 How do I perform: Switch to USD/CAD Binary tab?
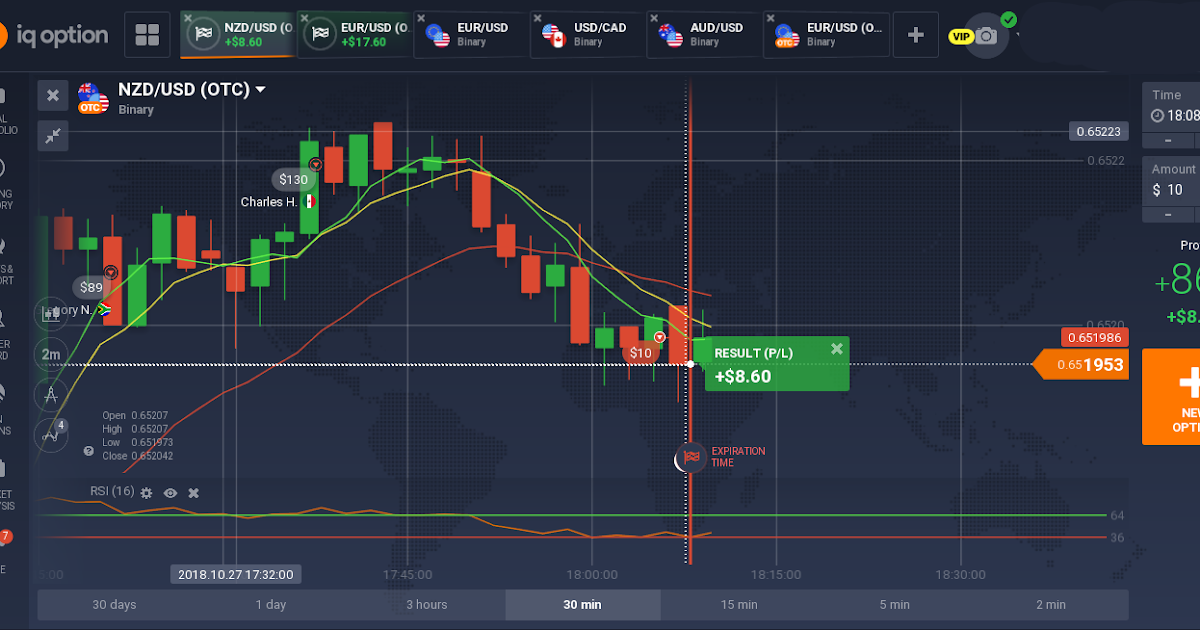pyautogui.click(x=587, y=35)
